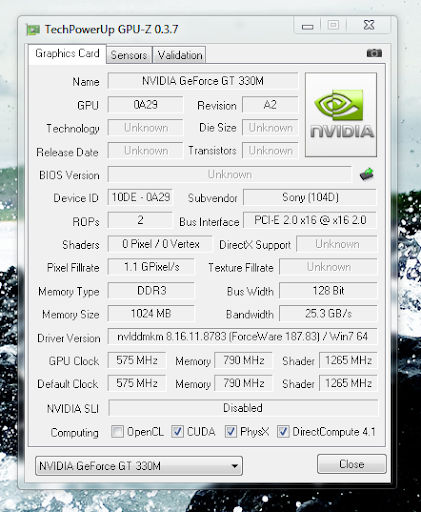Minimize the GPU-Z window

307,26
